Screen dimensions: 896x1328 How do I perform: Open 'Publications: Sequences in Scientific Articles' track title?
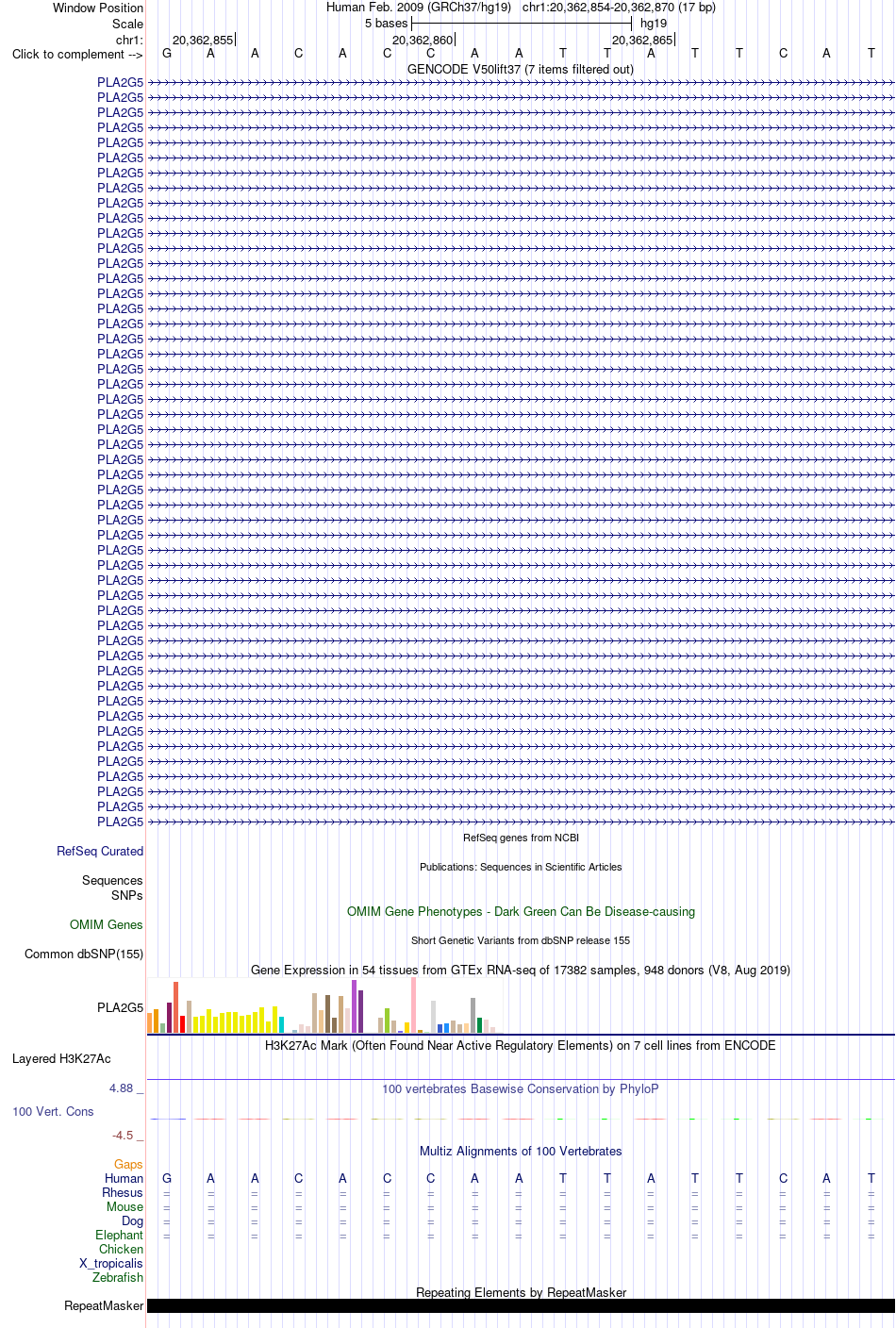point(521,867)
